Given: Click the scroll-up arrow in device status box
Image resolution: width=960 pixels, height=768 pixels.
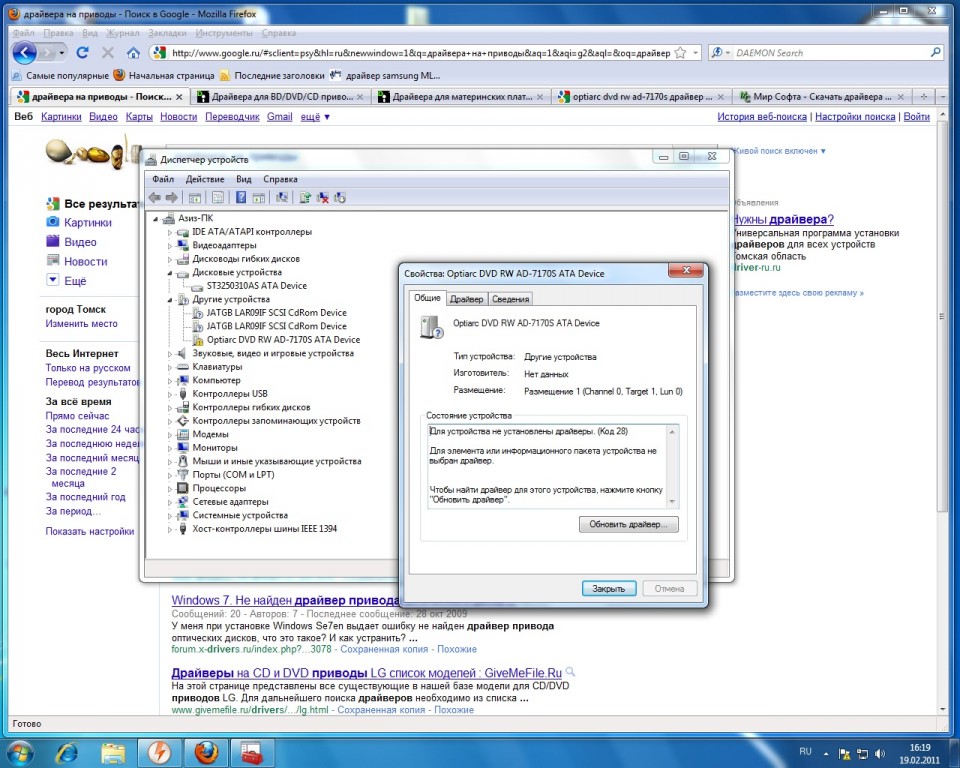Looking at the screenshot, I should (x=672, y=431).
